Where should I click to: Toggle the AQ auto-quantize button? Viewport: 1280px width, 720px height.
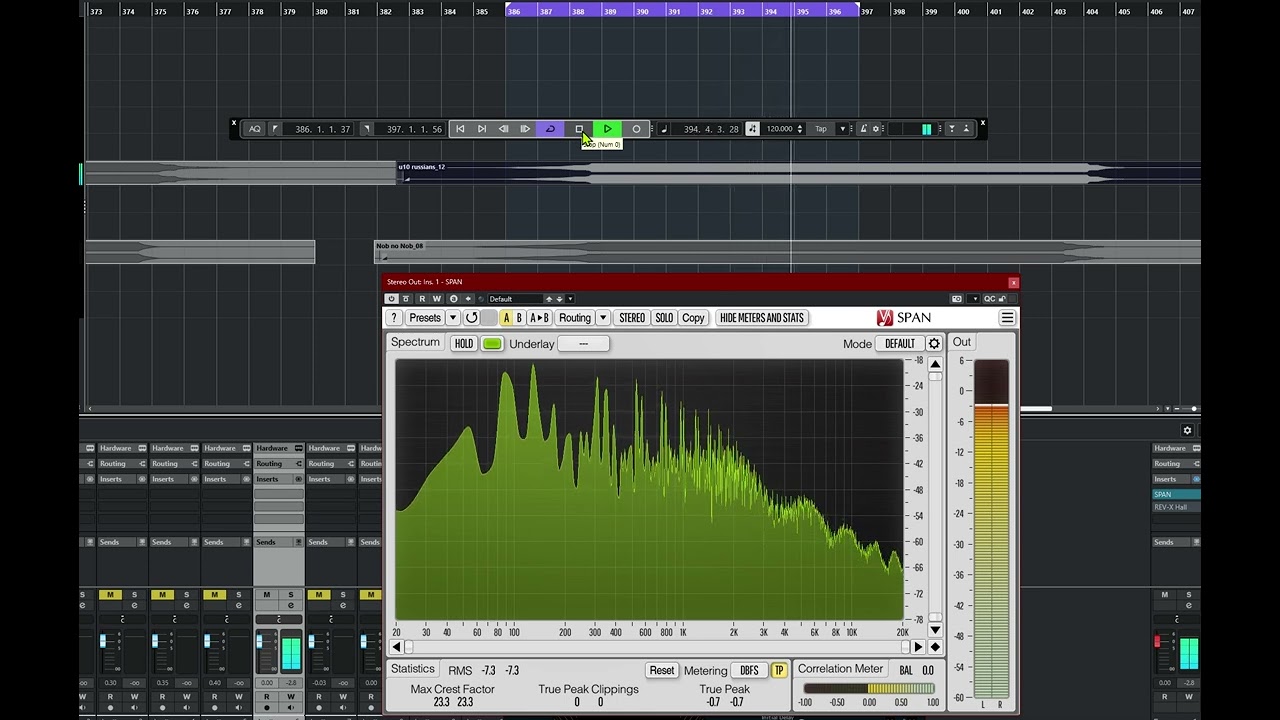[x=255, y=129]
